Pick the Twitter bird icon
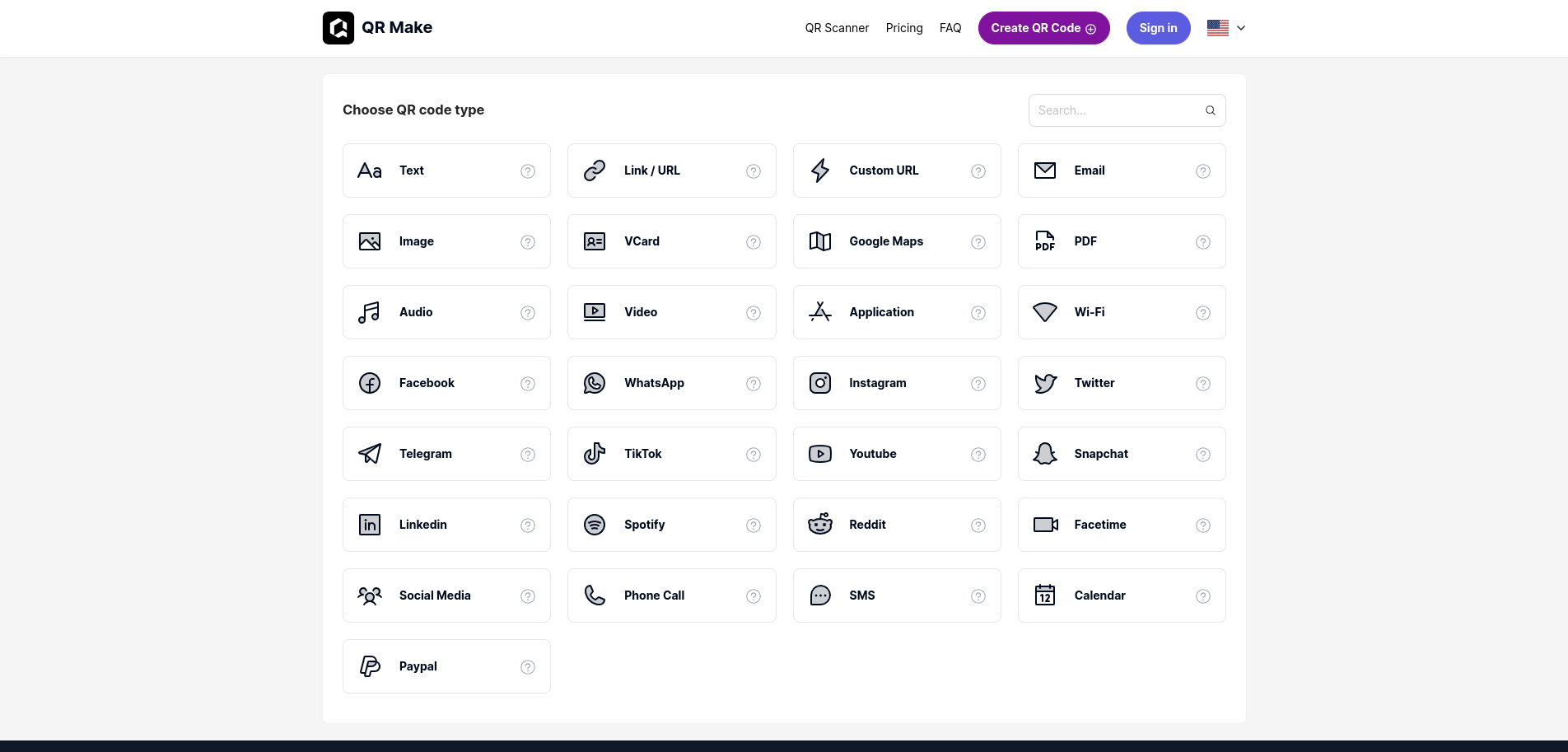The width and height of the screenshot is (1568, 752). point(1045,383)
